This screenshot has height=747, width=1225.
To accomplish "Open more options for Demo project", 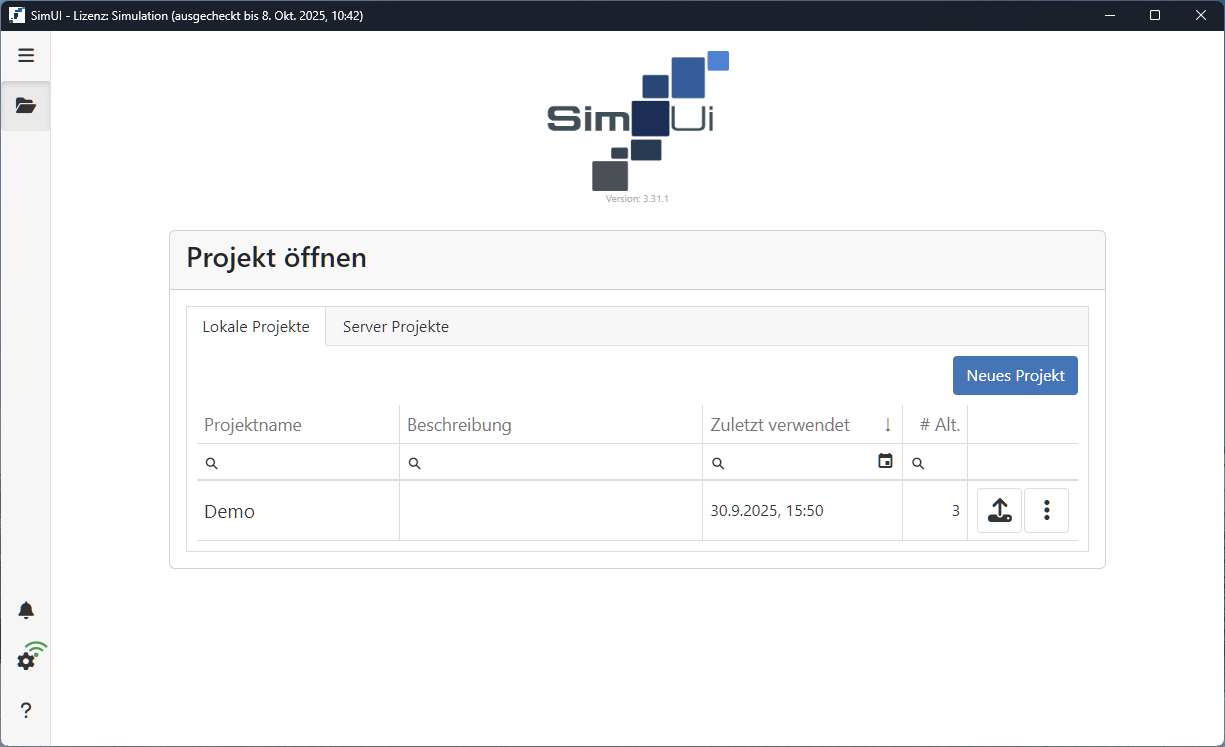I will (1046, 511).
